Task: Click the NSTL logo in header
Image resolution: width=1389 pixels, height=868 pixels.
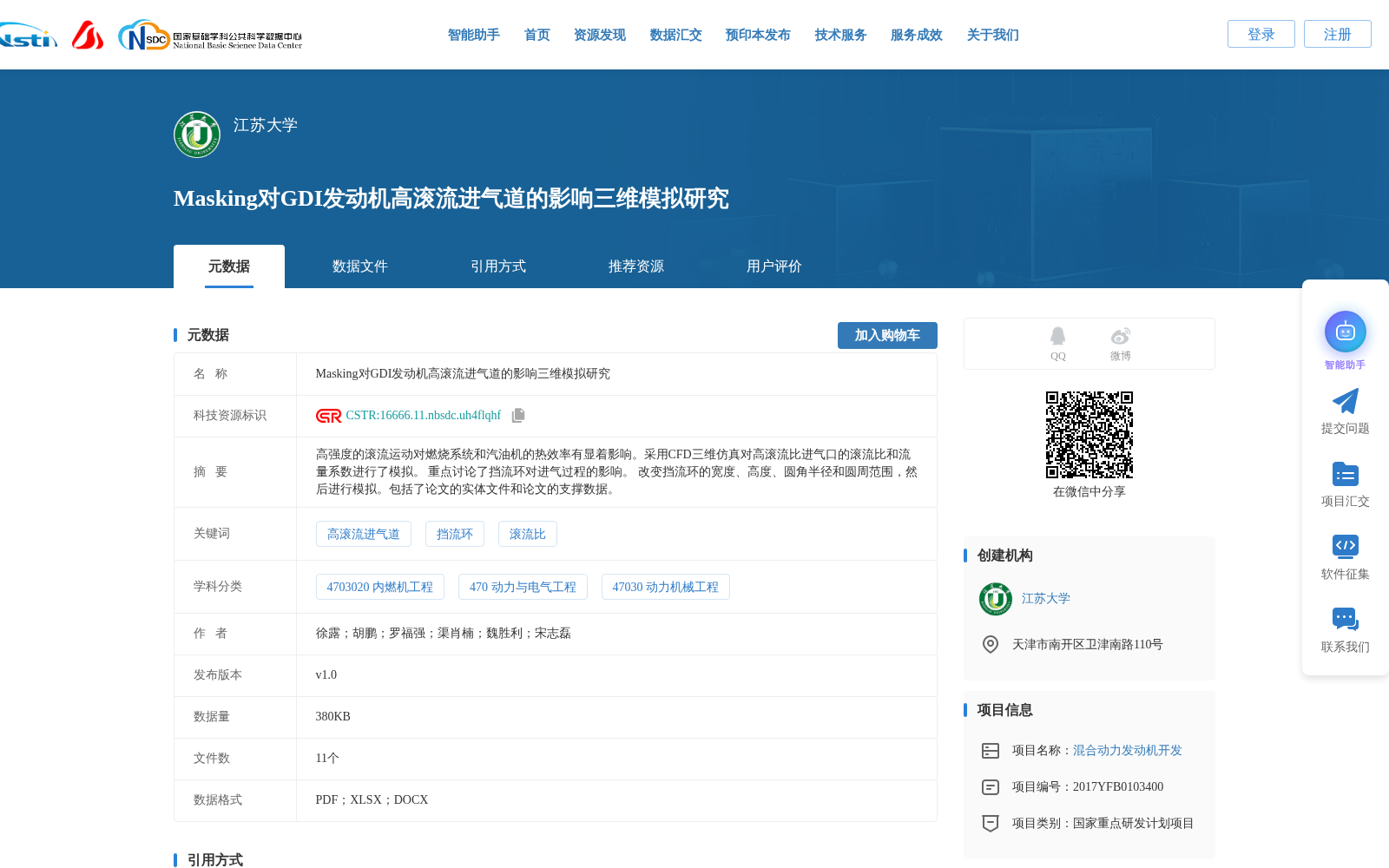Action: 29,36
